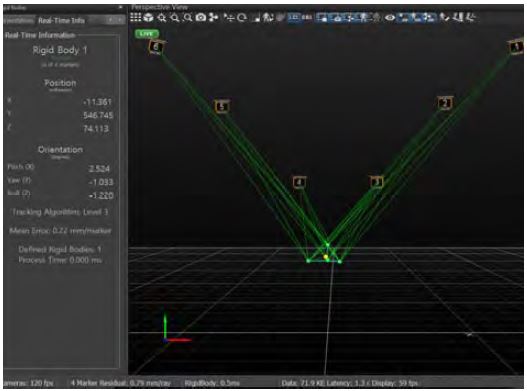Click the connected-nodes icon beside the camera icon
The width and height of the screenshot is (527, 391).
[213, 17]
